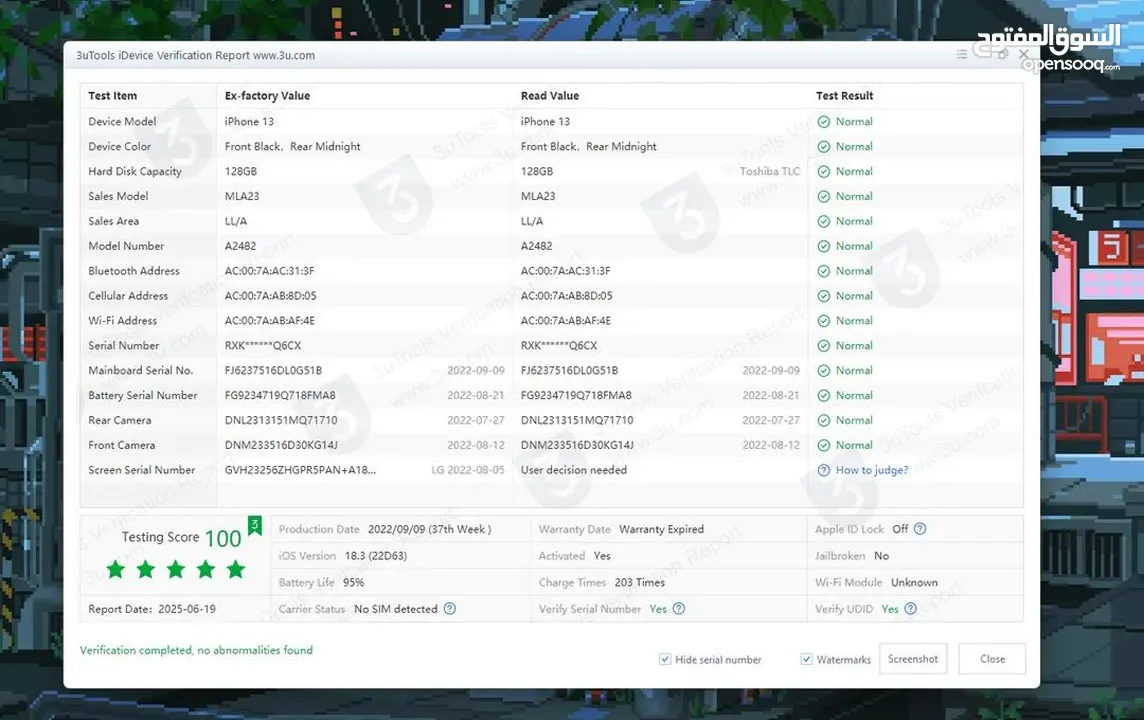Select the Ex-factory Value column header
The height and width of the screenshot is (720, 1144).
pos(267,96)
